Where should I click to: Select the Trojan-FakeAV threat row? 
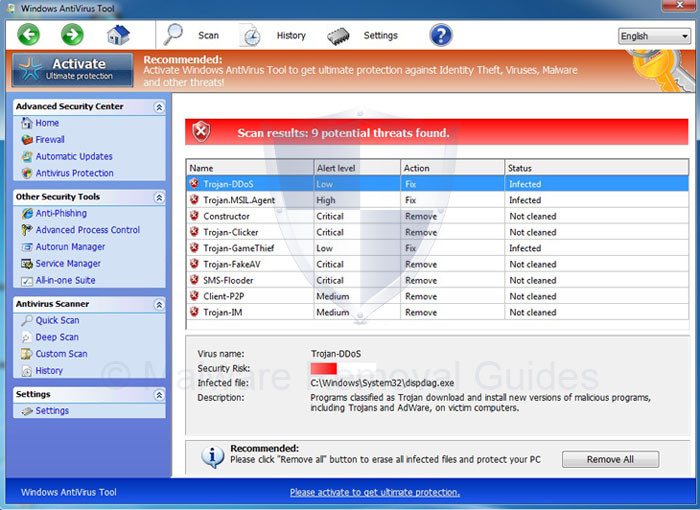tap(438, 264)
